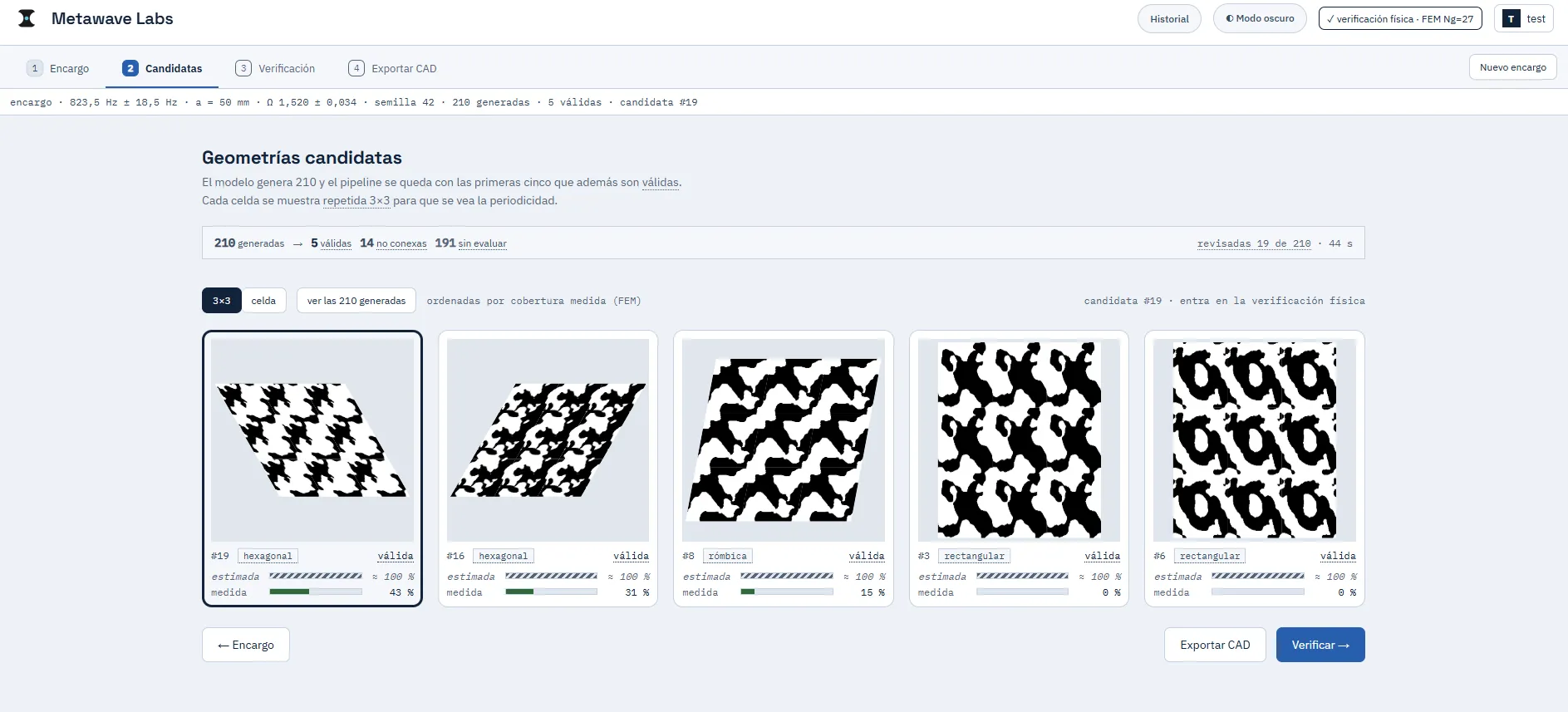Switch to celda view
This screenshot has height=712, width=1568.
click(263, 301)
